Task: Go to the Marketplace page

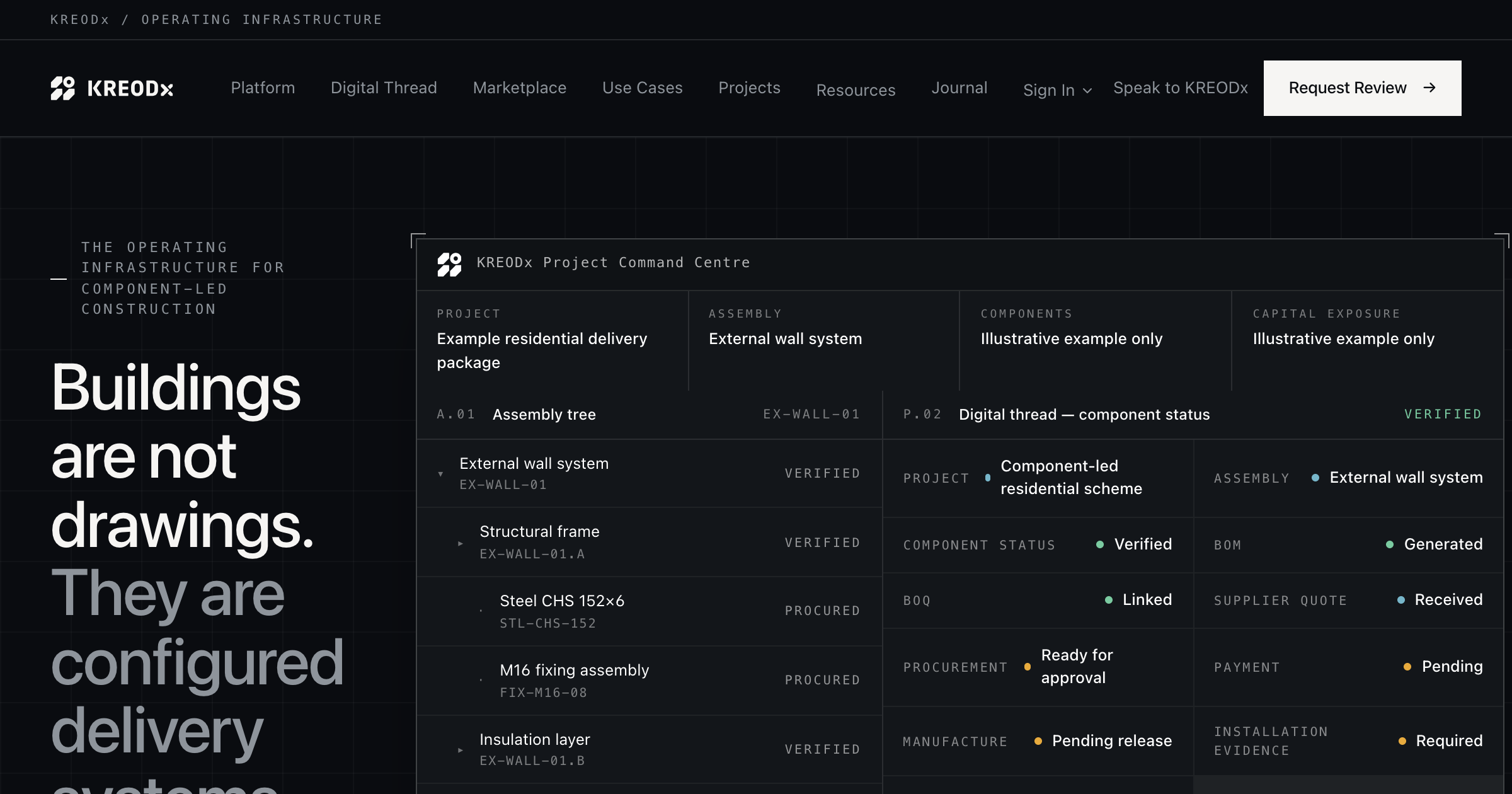Action: pyautogui.click(x=520, y=88)
